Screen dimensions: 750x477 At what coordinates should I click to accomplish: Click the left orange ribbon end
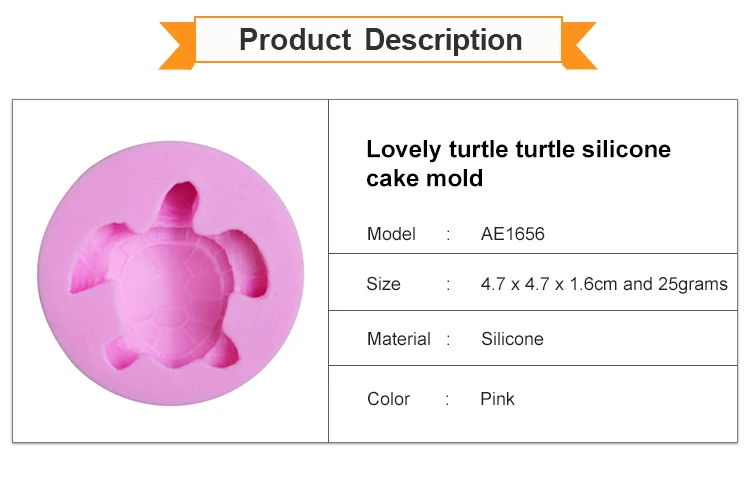click(x=177, y=45)
